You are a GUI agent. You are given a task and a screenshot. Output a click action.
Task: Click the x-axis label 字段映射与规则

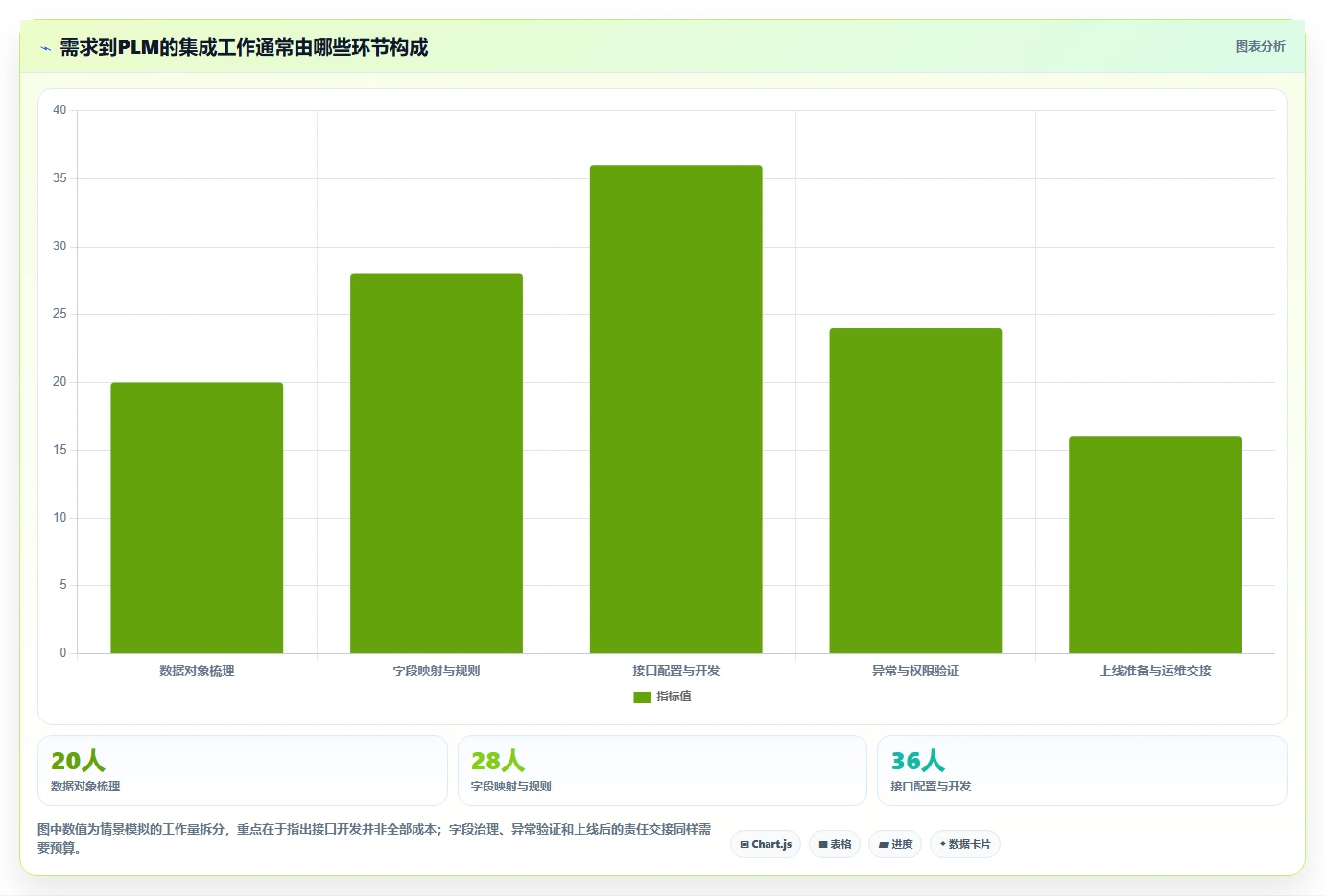[437, 671]
